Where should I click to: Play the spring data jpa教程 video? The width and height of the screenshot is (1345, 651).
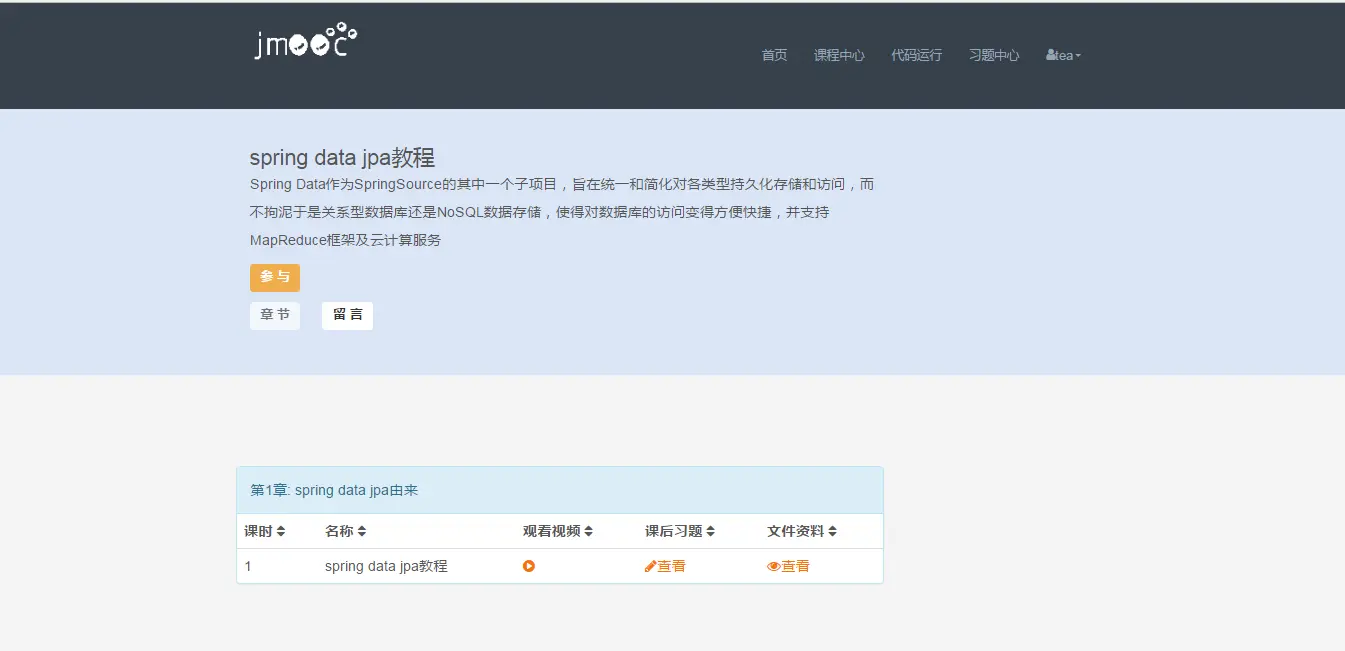coord(529,566)
